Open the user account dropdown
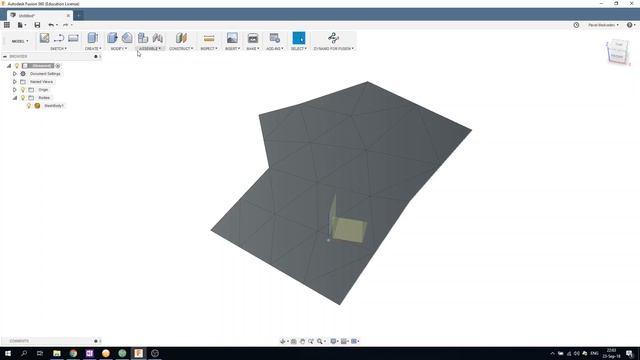 click(603, 25)
